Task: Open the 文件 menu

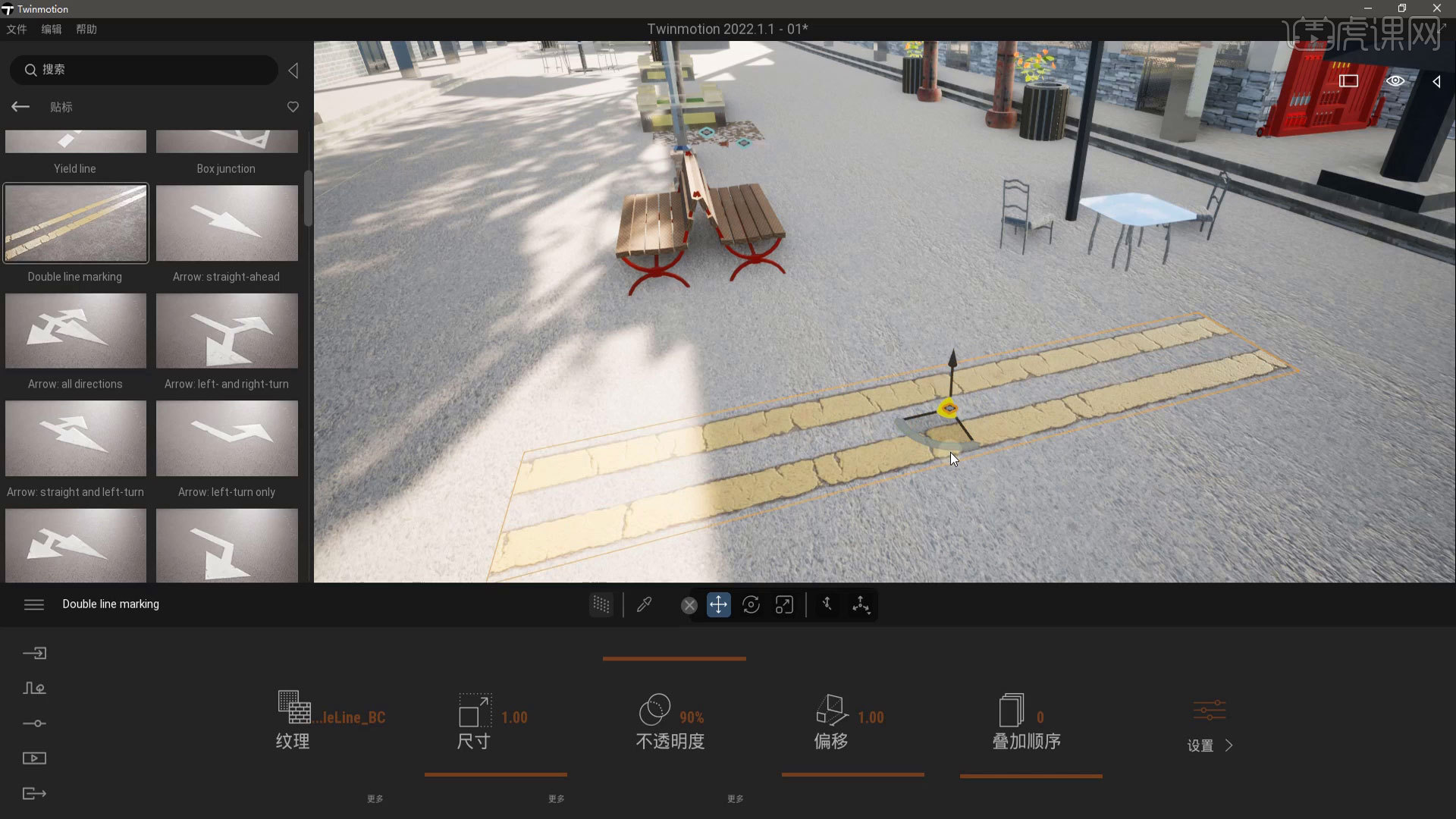Action: coord(17,29)
